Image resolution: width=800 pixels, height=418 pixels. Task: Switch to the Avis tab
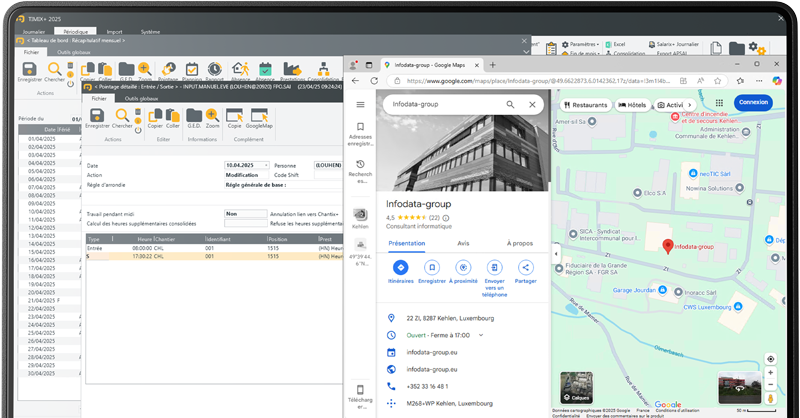tap(463, 243)
